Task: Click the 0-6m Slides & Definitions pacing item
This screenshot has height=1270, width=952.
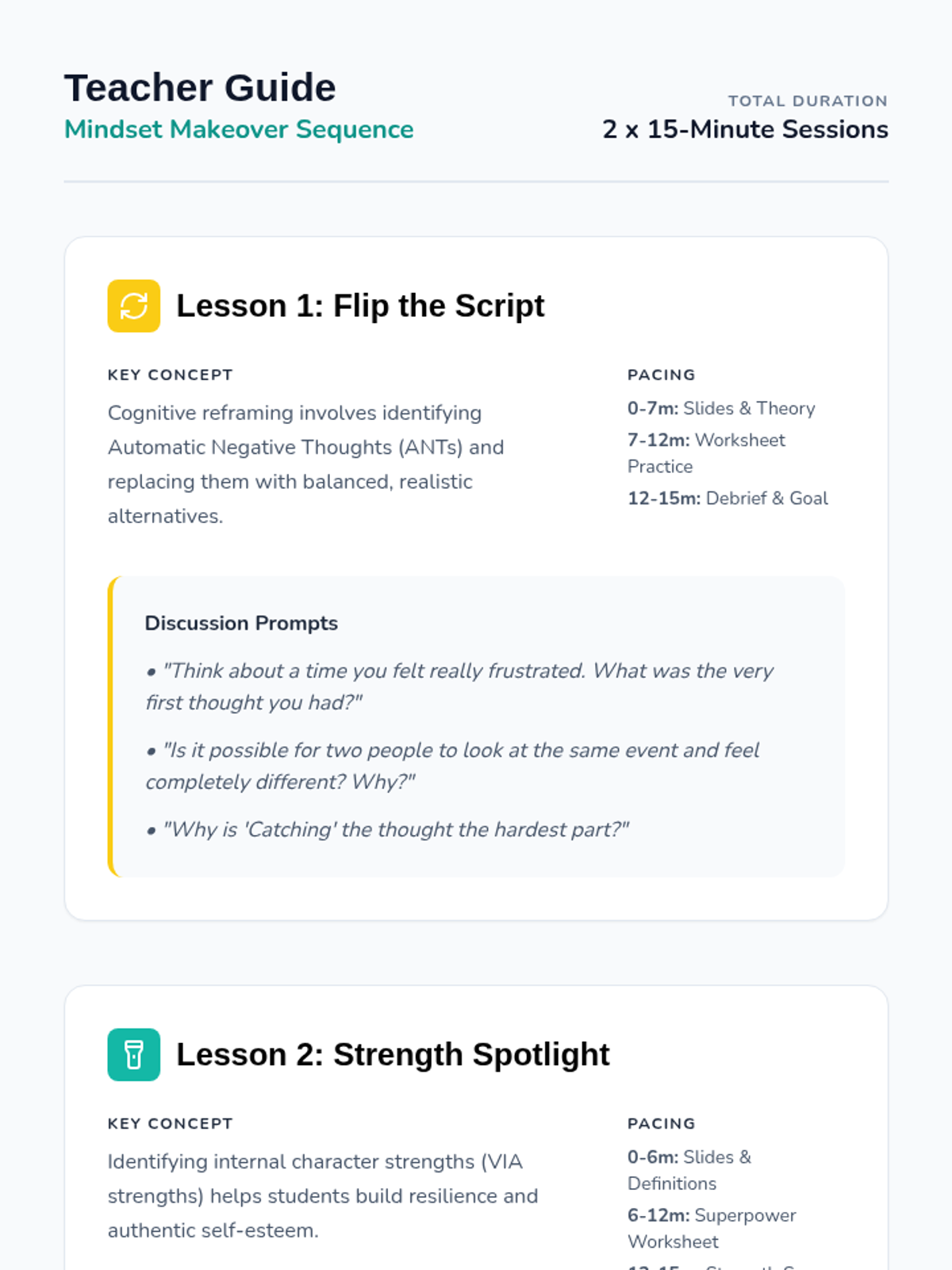Action: (x=689, y=1169)
